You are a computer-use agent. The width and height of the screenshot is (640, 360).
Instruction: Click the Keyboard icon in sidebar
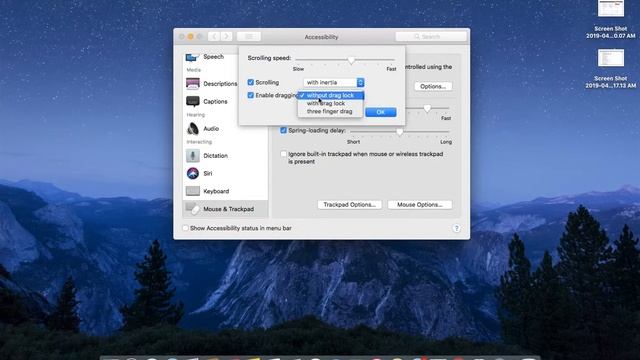pos(193,191)
